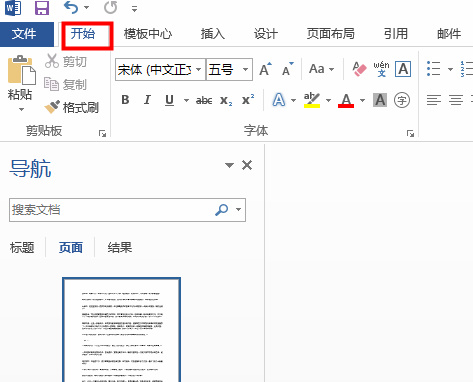Switch to the 结果 results tab
The height and width of the screenshot is (382, 473).
120,248
